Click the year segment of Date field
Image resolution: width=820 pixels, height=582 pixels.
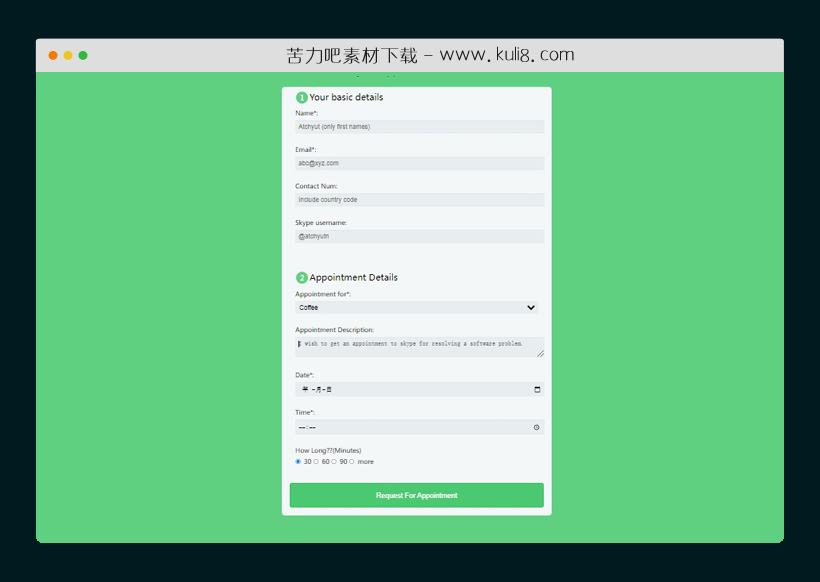[x=304, y=389]
